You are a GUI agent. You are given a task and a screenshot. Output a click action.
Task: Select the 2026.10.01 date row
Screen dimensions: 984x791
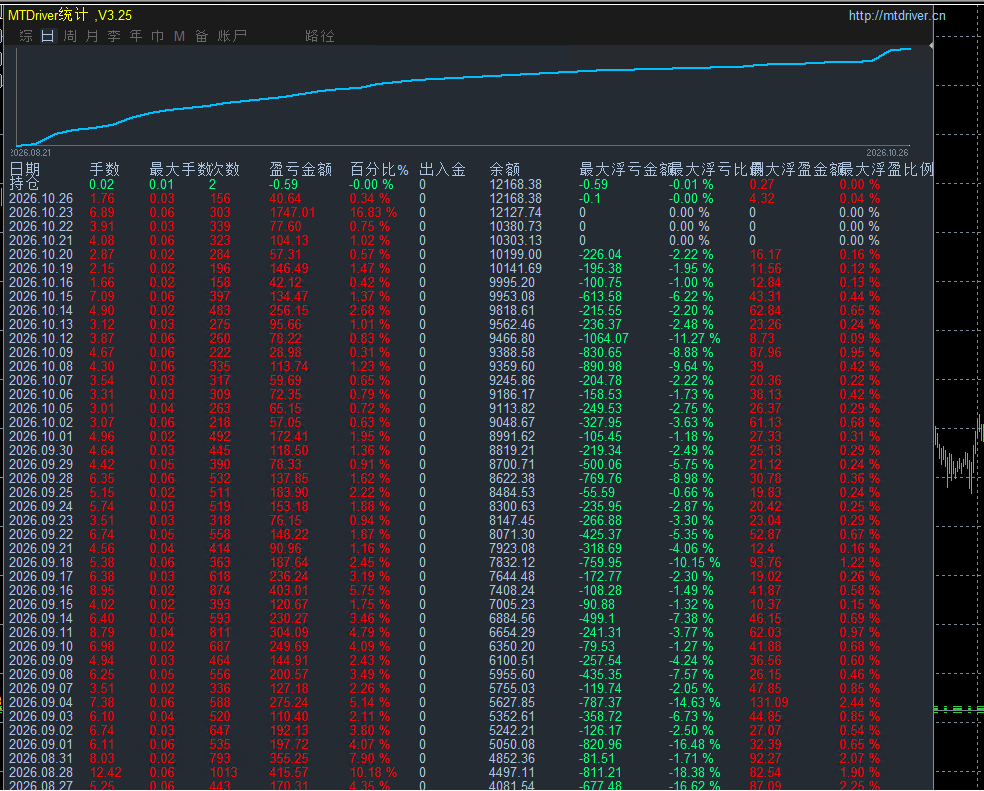coord(41,437)
